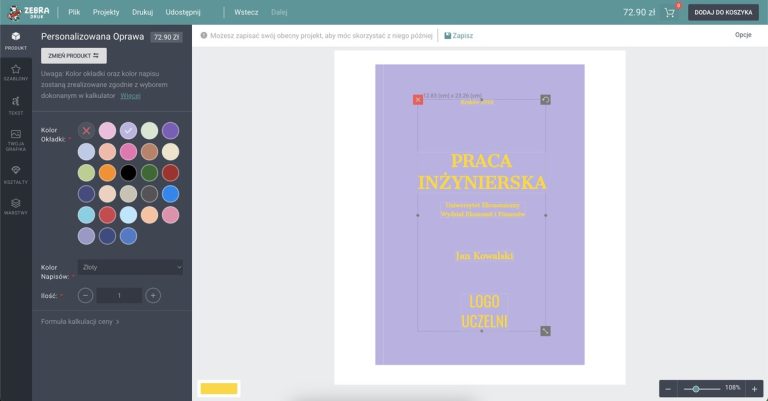Open the Warstwy layers panel
This screenshot has height=401, width=768.
click(15, 205)
